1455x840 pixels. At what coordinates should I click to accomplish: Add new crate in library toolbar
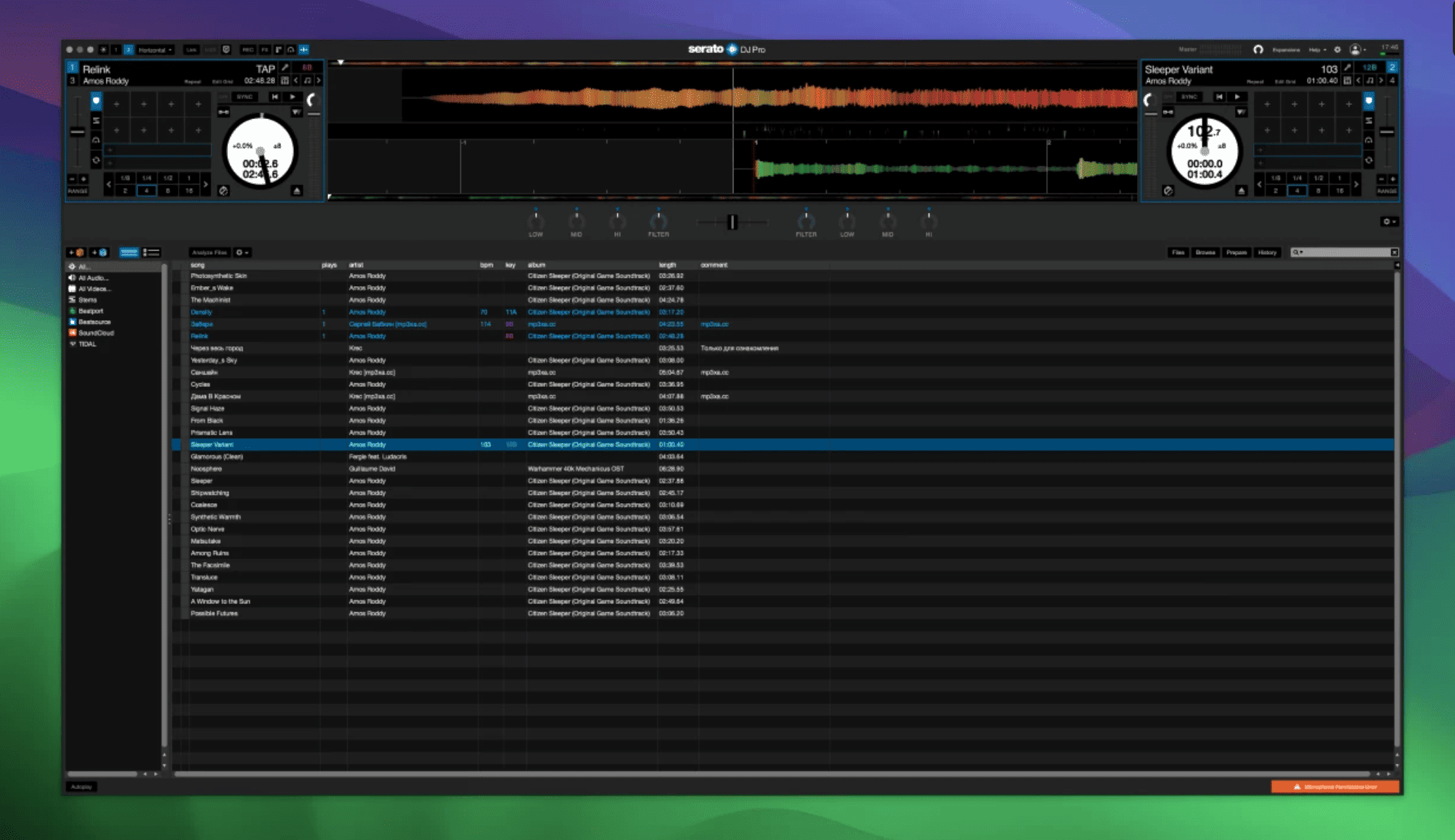pos(76,253)
